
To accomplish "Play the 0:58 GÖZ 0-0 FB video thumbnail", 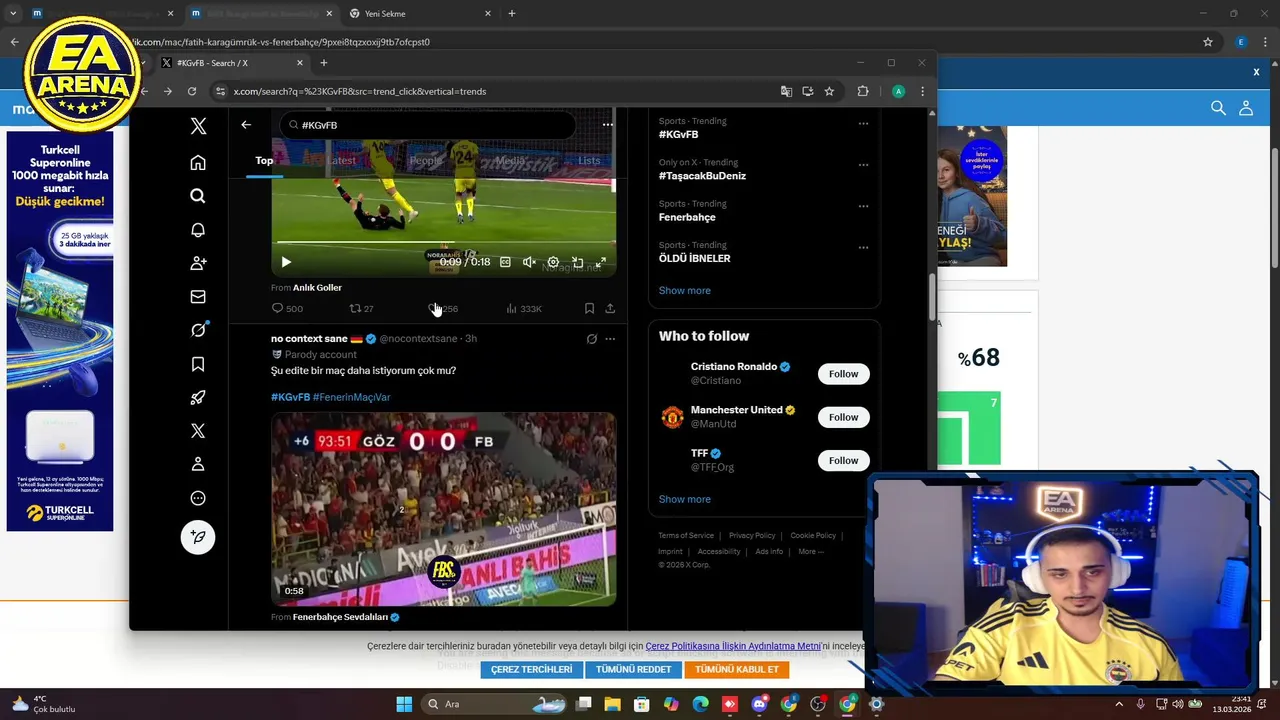I will point(443,509).
